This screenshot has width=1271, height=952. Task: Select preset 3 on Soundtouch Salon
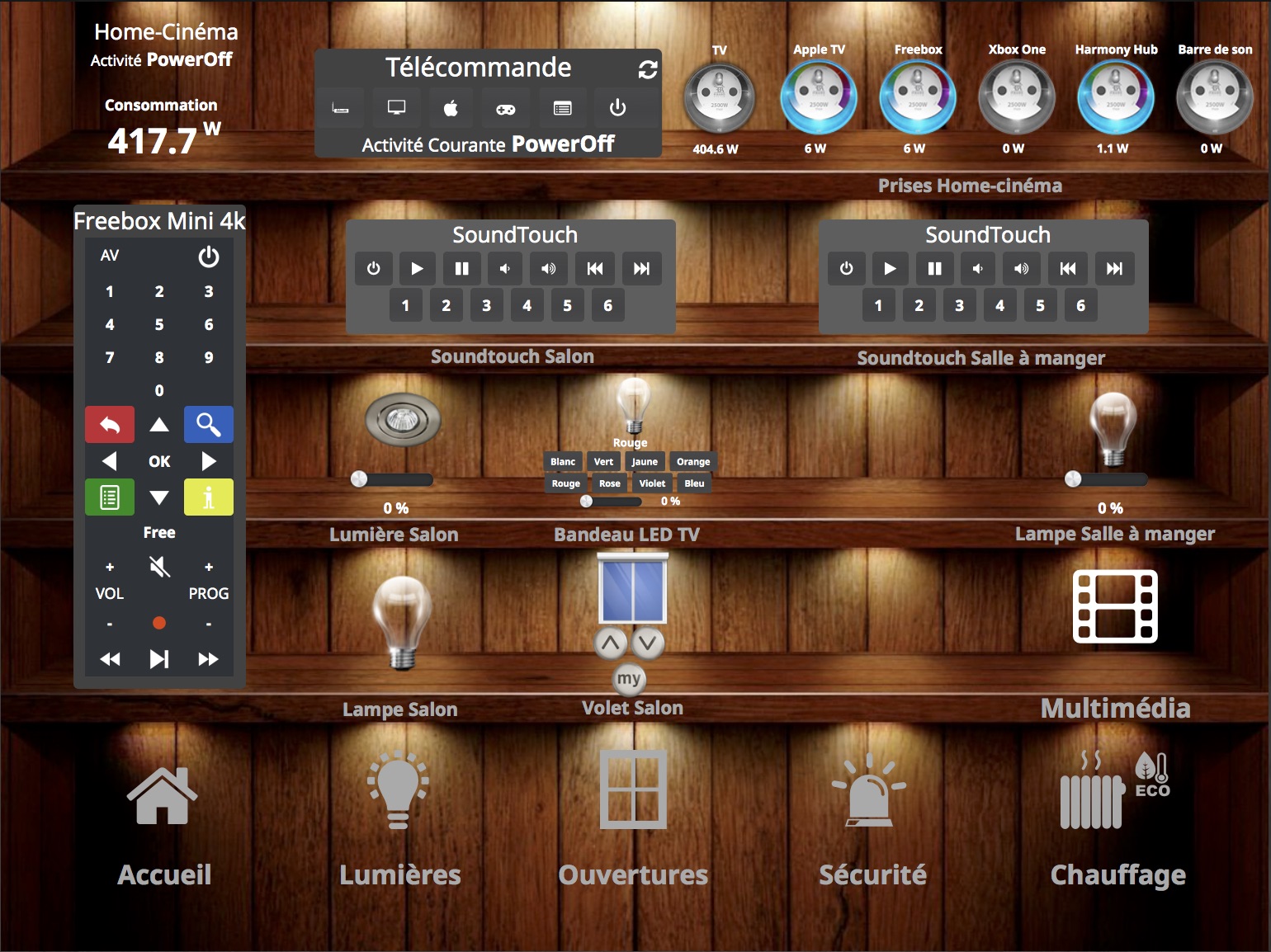coord(486,305)
